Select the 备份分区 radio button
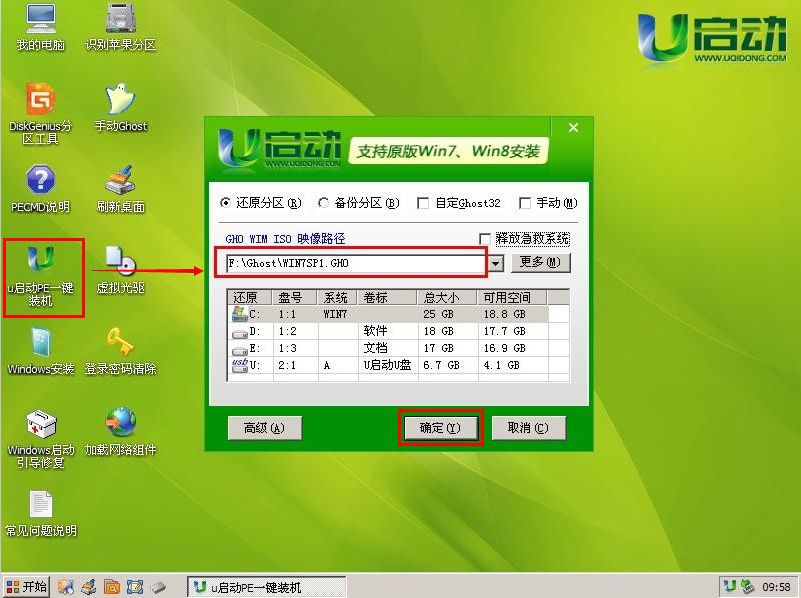801x598 pixels. [323, 203]
